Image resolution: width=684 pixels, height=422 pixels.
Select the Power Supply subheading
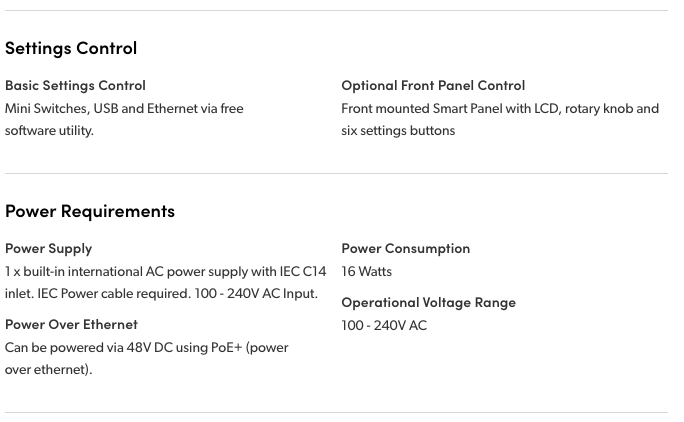(48, 248)
